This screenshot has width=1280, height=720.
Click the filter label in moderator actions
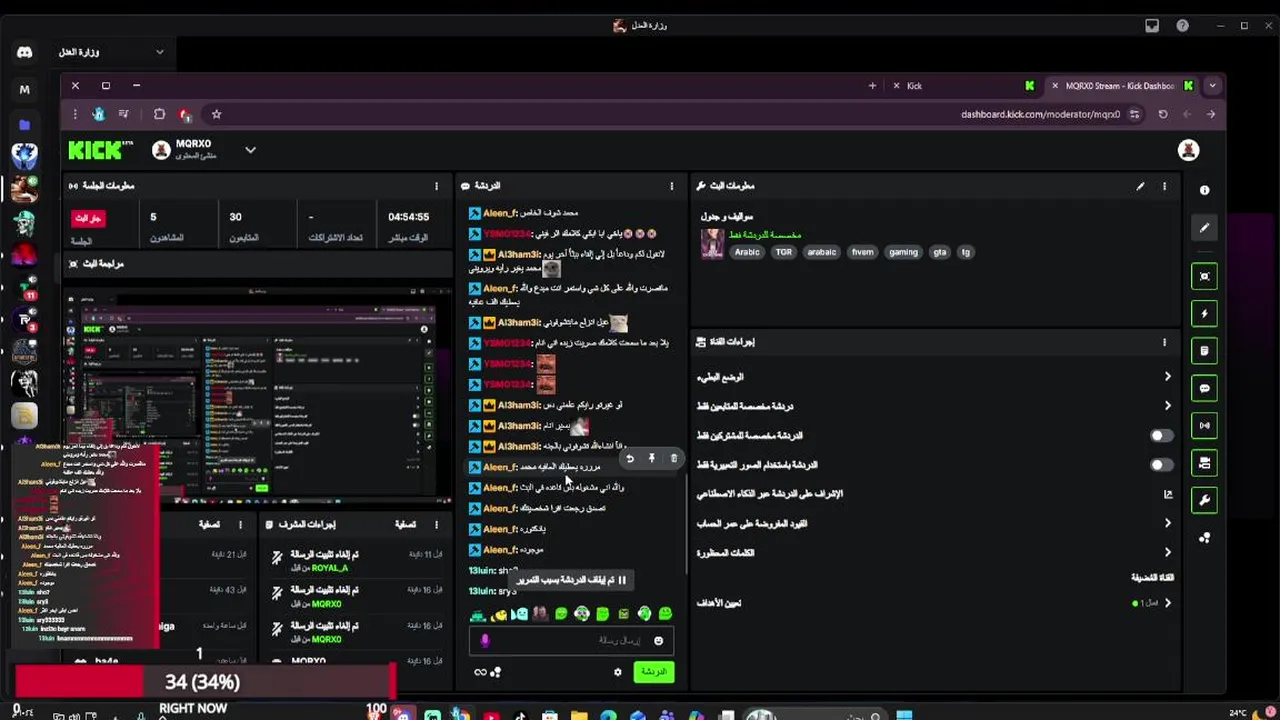[x=405, y=524]
